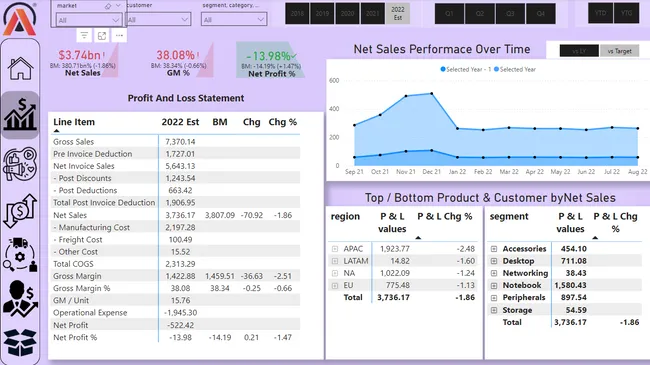Click the filter icon below market slicer
Screen dimensions: 650x365
(x=84, y=36)
